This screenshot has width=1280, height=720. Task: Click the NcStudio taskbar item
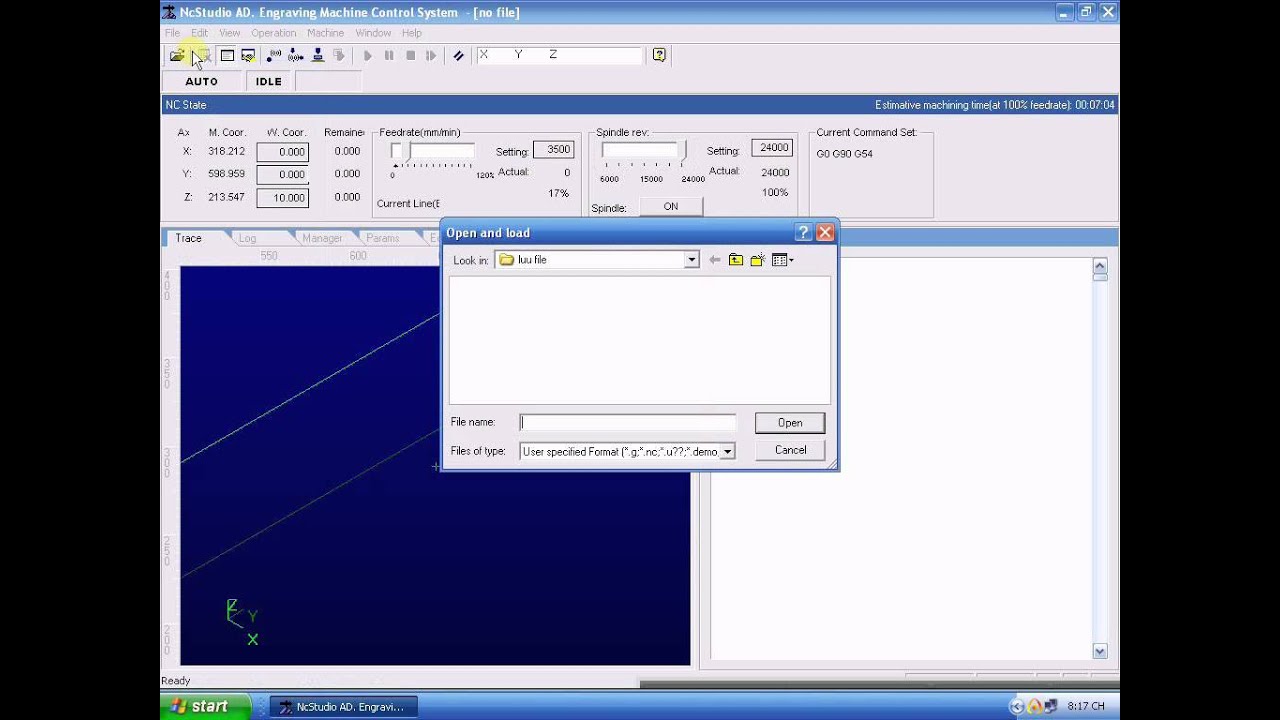(343, 707)
